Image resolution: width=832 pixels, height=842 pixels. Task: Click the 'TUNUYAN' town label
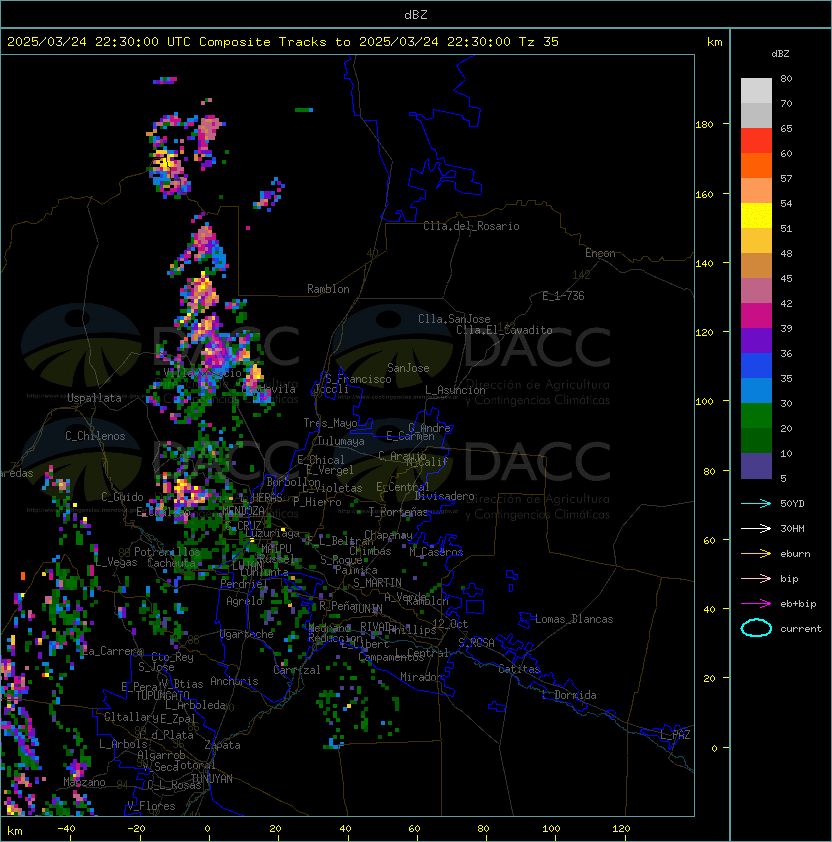(212, 779)
